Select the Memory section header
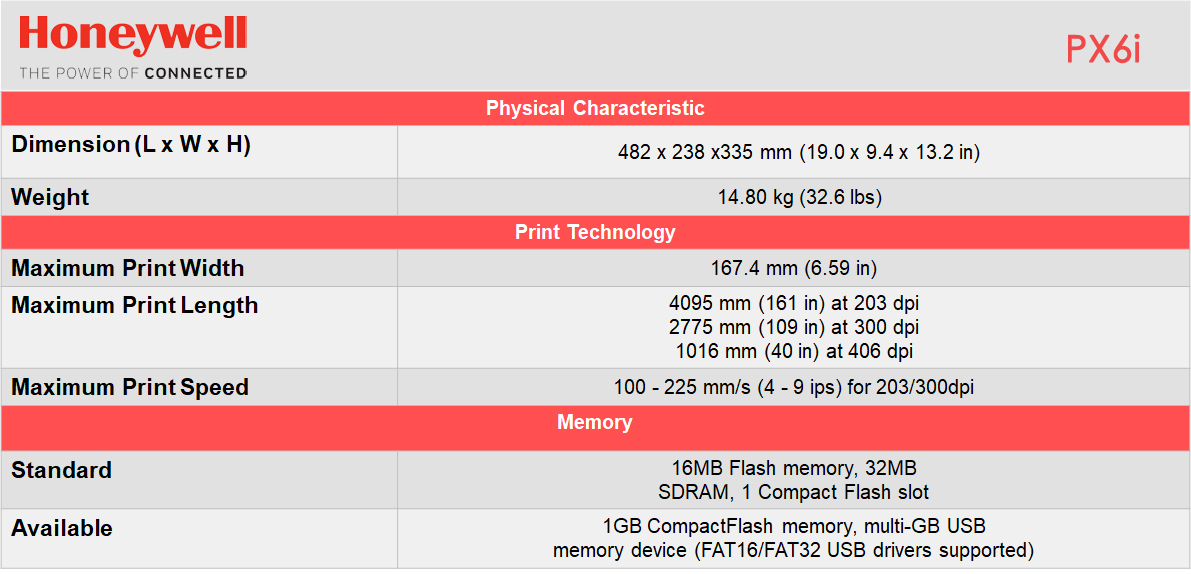Screen dimensions: 1191x574 click(595, 422)
